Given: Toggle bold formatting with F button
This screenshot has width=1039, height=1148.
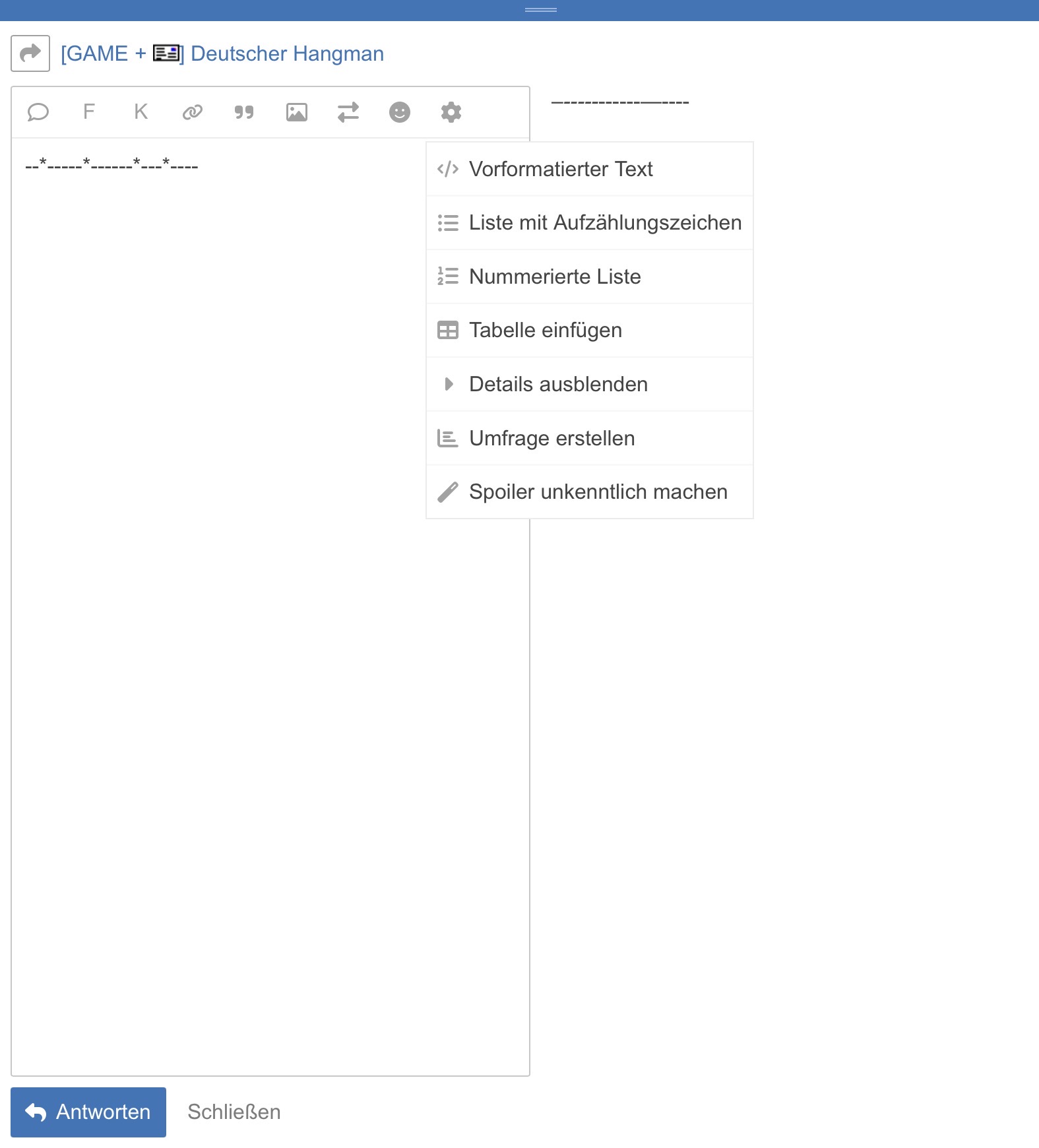Looking at the screenshot, I should (x=89, y=112).
